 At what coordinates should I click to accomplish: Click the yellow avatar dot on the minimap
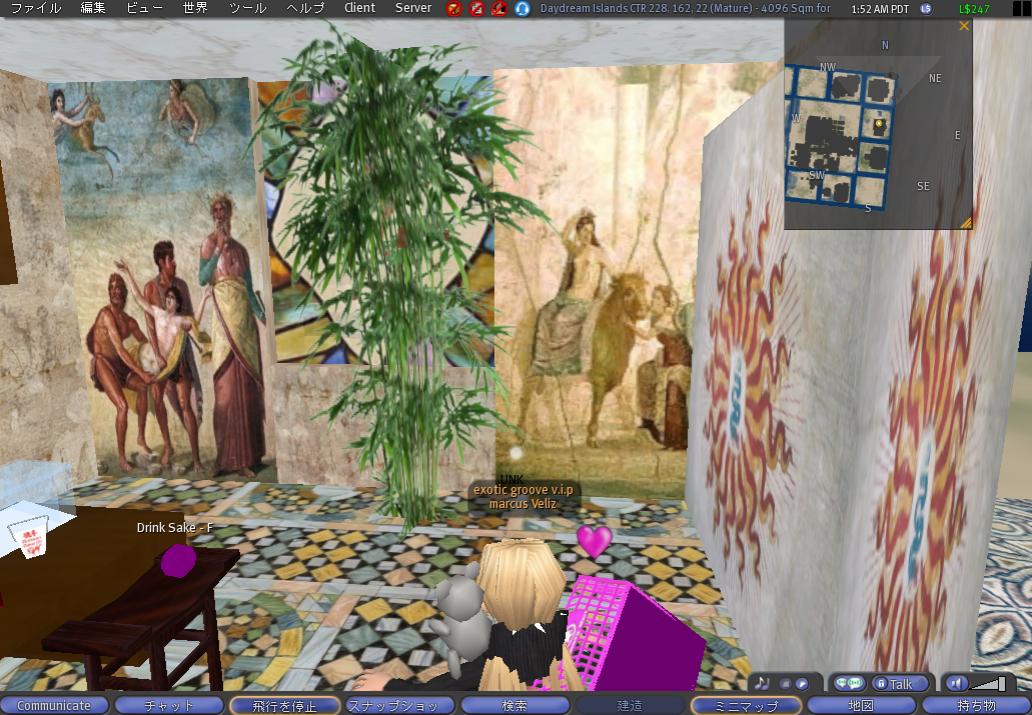coord(878,123)
